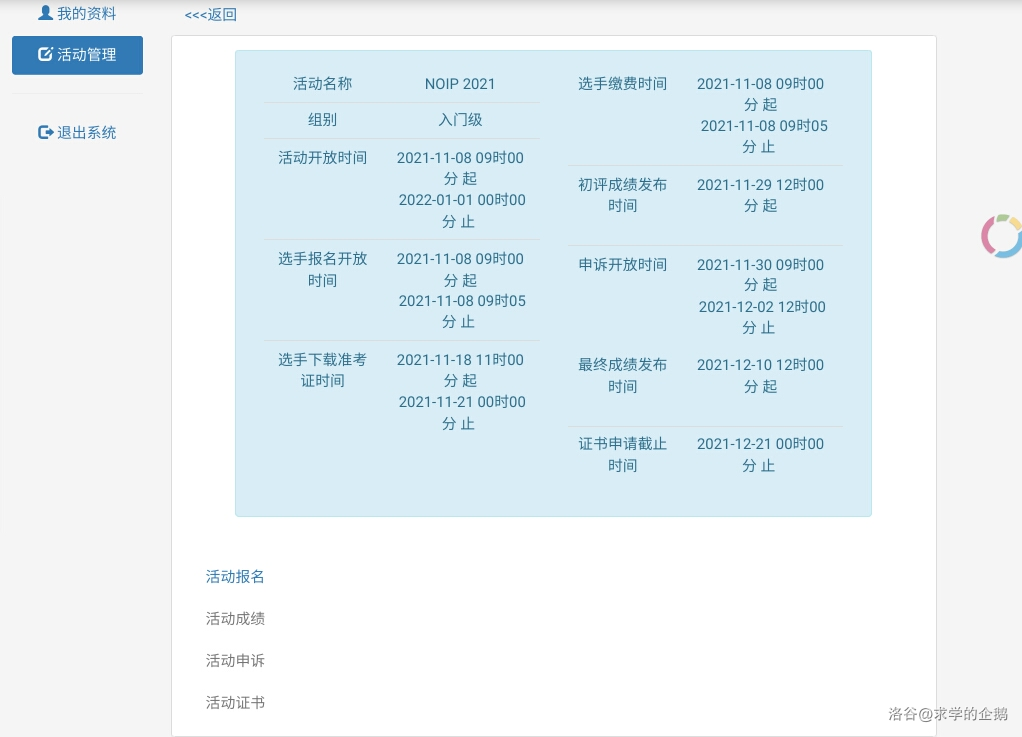The image size is (1022, 737).
Task: Open the 活动报名 section
Action: [235, 576]
